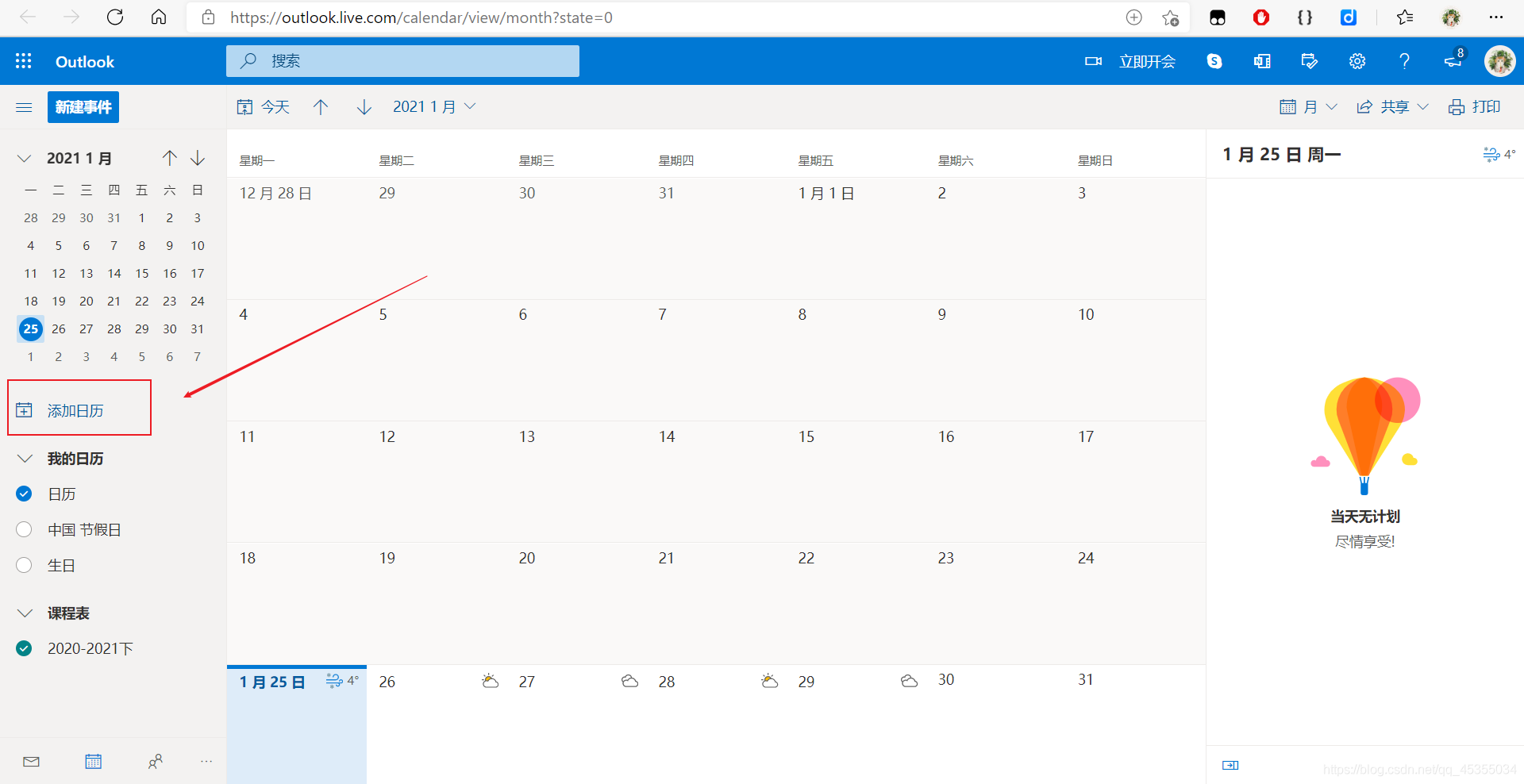Collapse the 课程表 group
Screen dimensions: 1524x784
pyautogui.click(x=25, y=613)
